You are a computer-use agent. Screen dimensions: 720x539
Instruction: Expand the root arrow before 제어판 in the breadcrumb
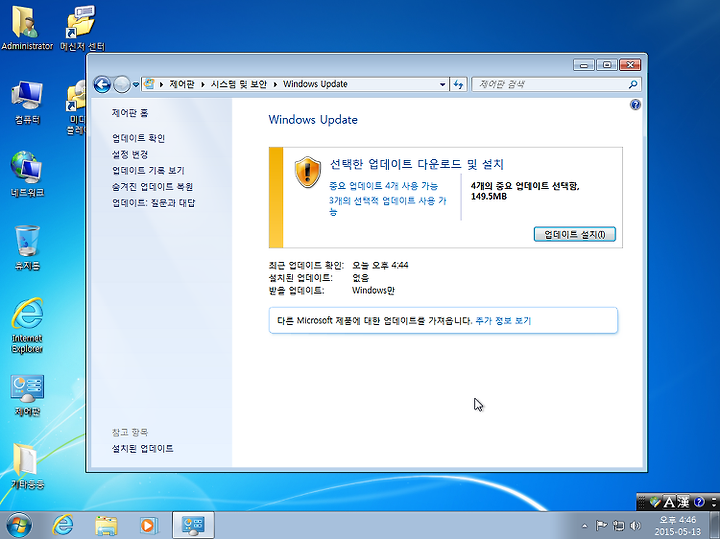pos(161,84)
